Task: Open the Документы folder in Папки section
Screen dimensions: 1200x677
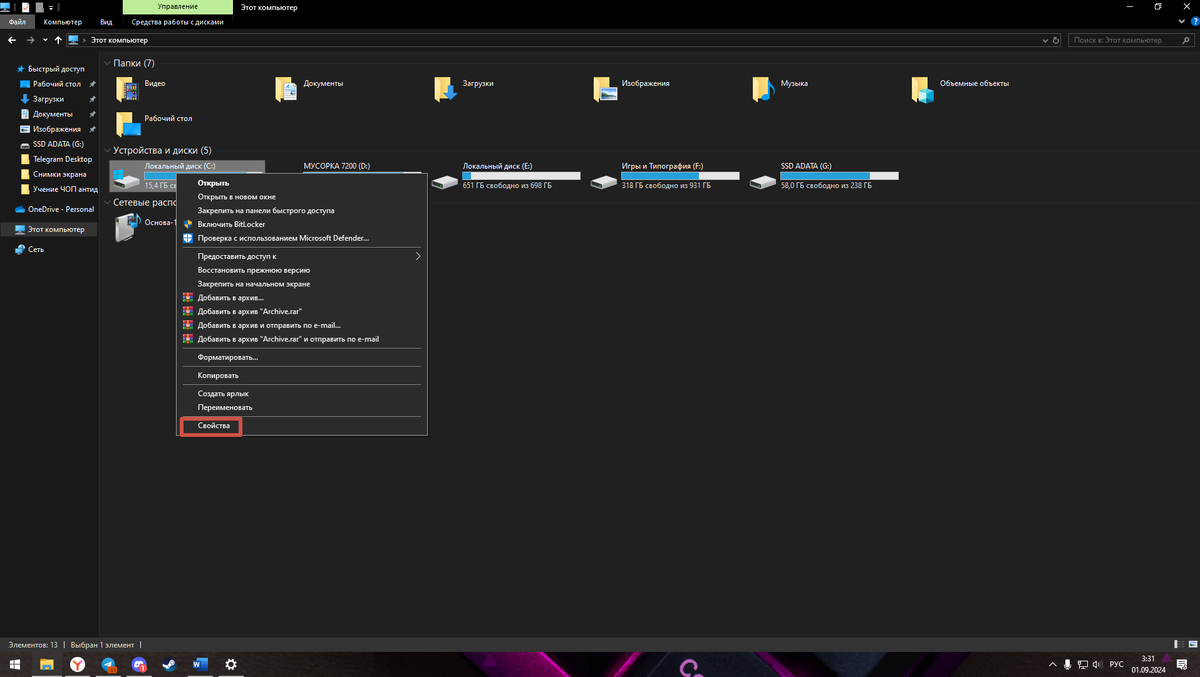Action: pos(287,90)
